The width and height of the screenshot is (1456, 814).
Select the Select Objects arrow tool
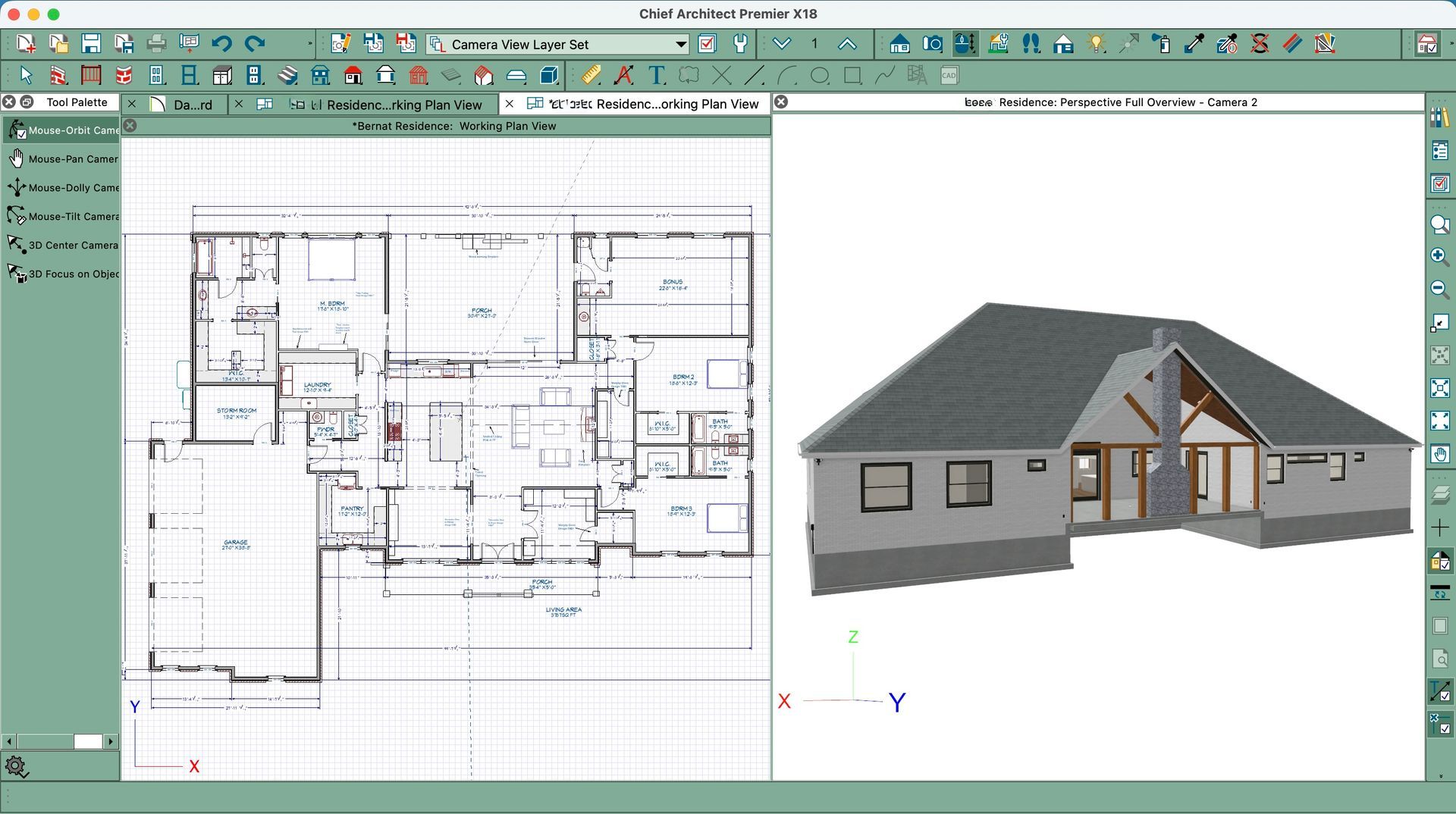(26, 76)
